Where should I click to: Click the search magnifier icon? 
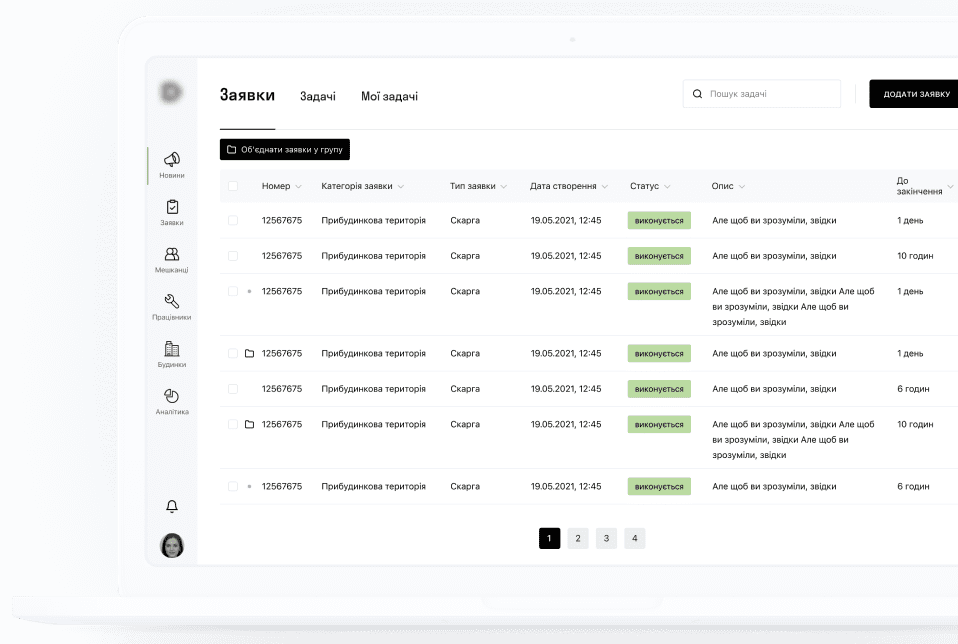tap(697, 93)
